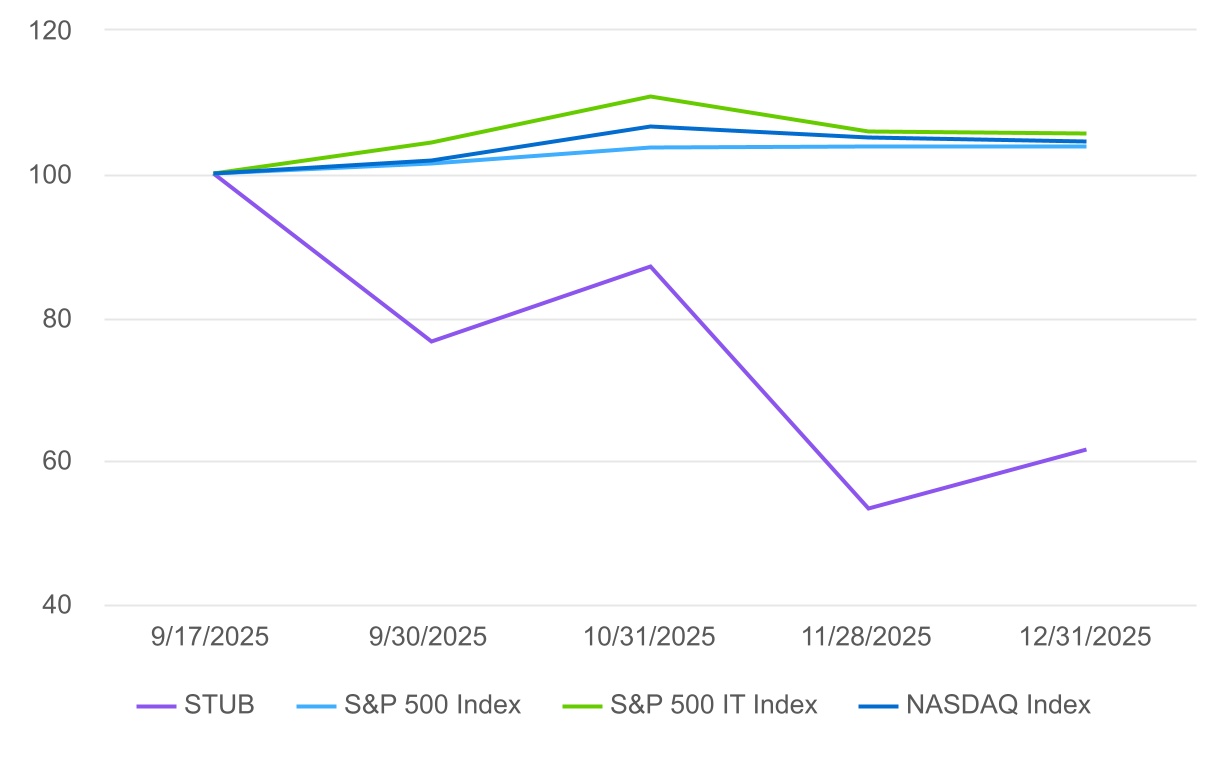1226x760 pixels.
Task: Select the NASDAQ Index legend label
Action: [x=998, y=705]
